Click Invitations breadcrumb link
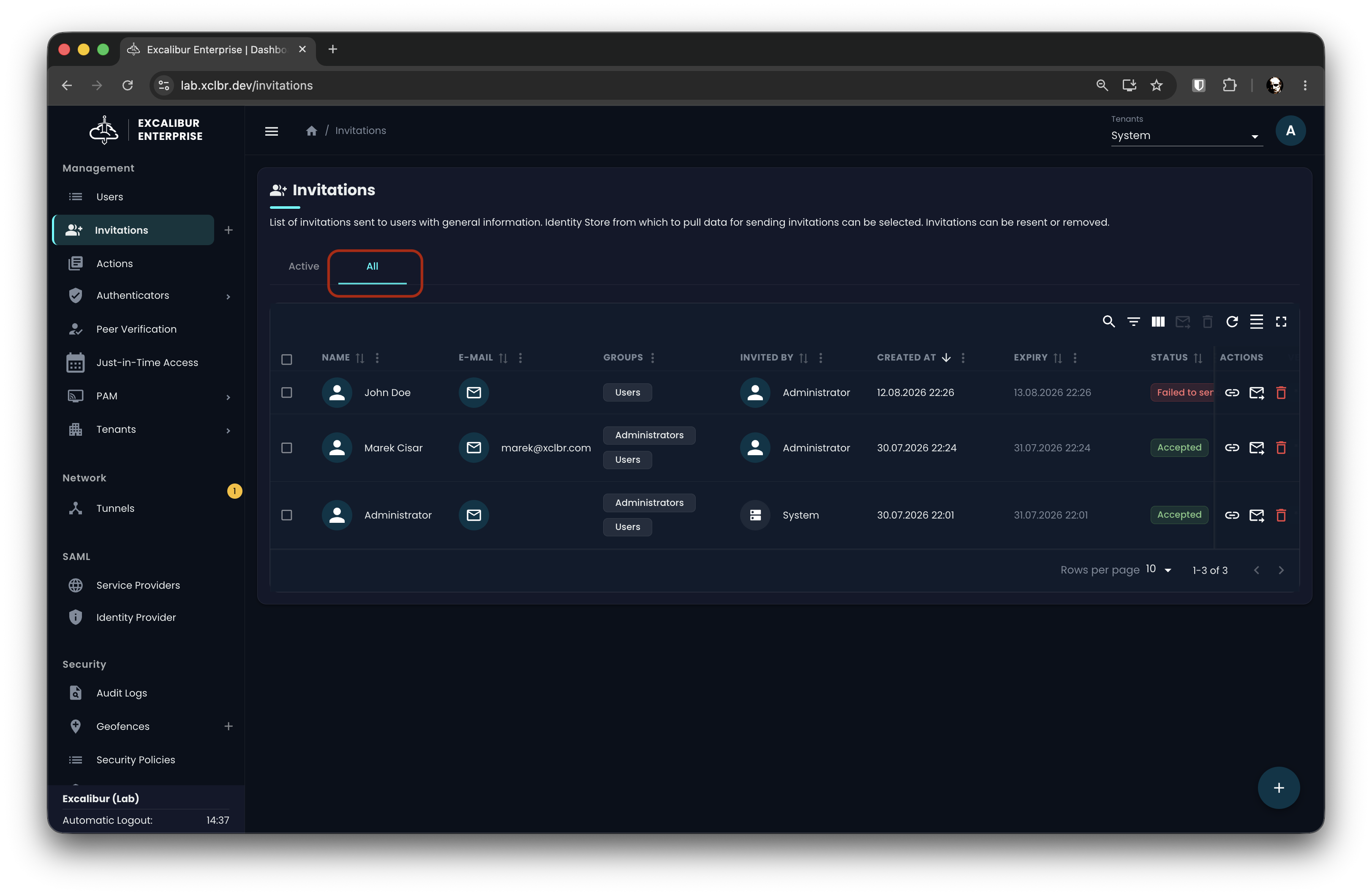This screenshot has width=1372, height=896. [360, 131]
